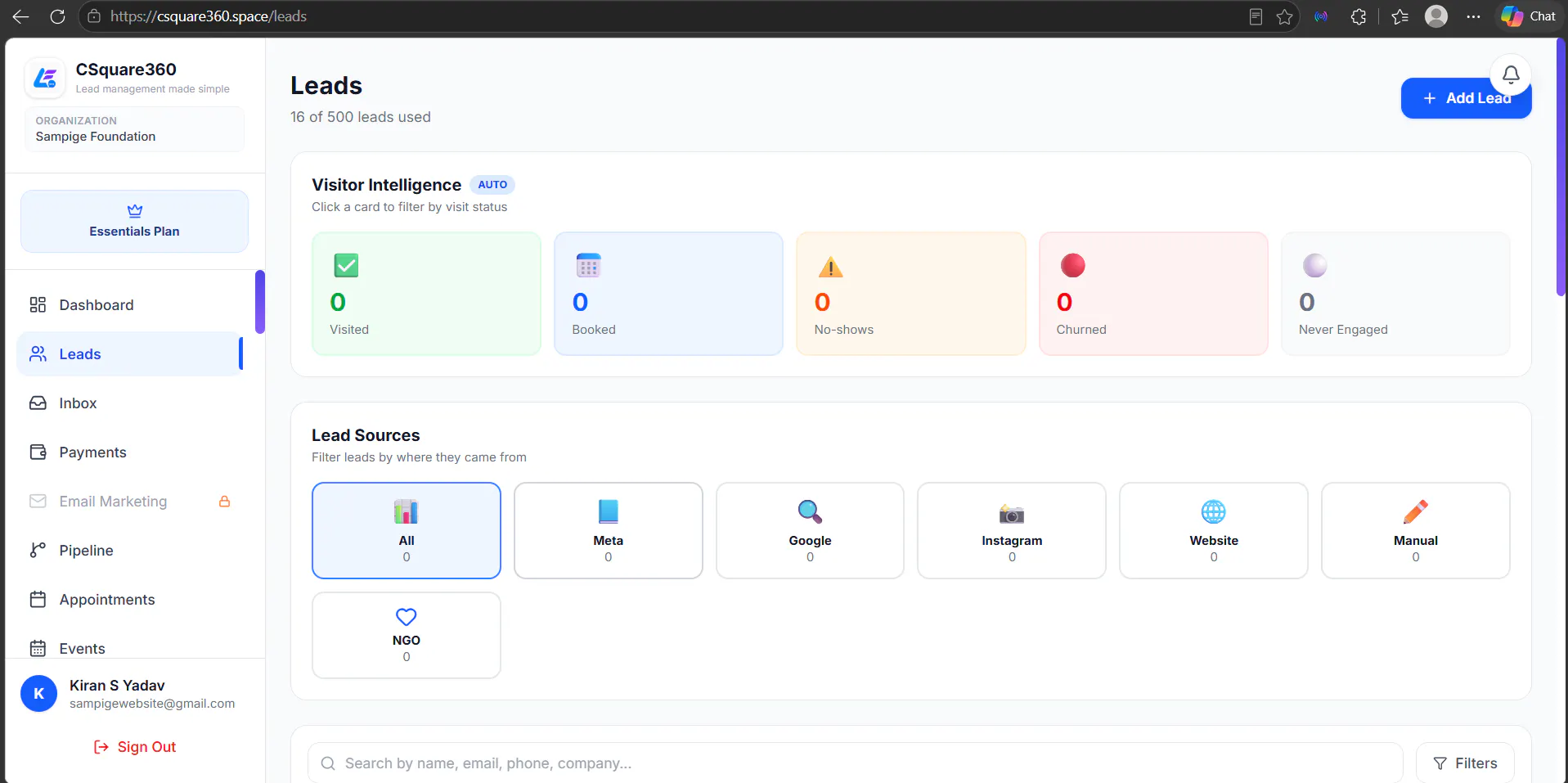Go to Inbox in the sidebar

point(131,403)
